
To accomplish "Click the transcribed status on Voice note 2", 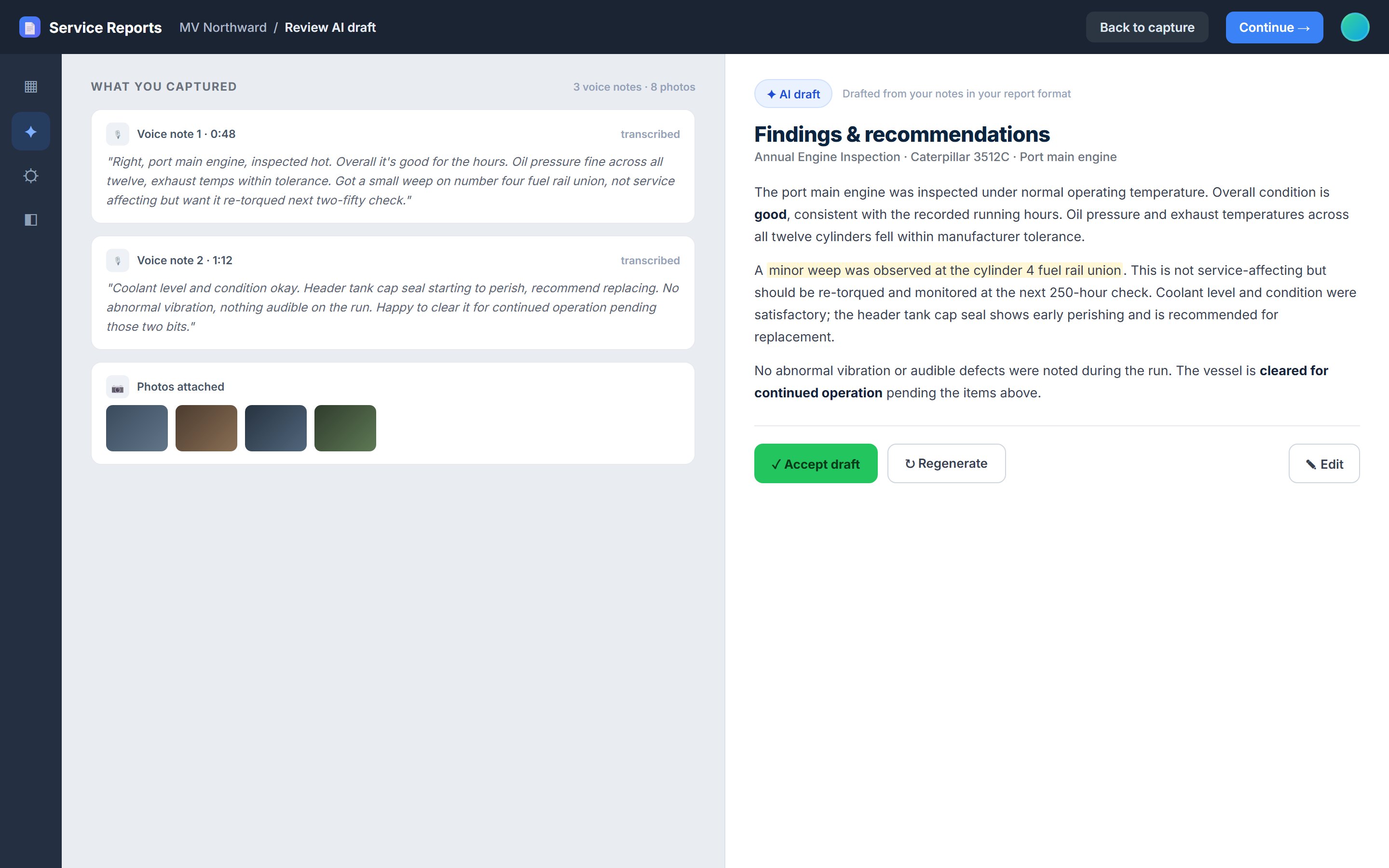I will click(x=650, y=260).
